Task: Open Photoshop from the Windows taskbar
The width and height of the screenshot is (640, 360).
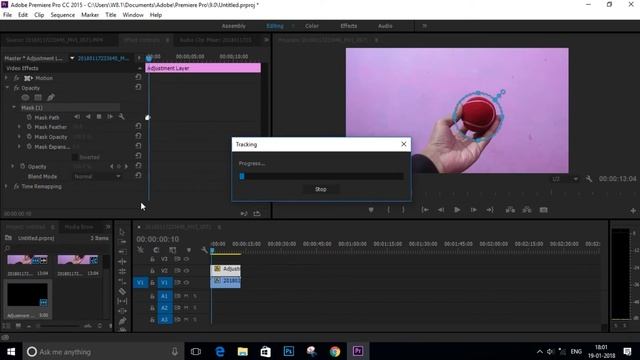Action: click(289, 351)
